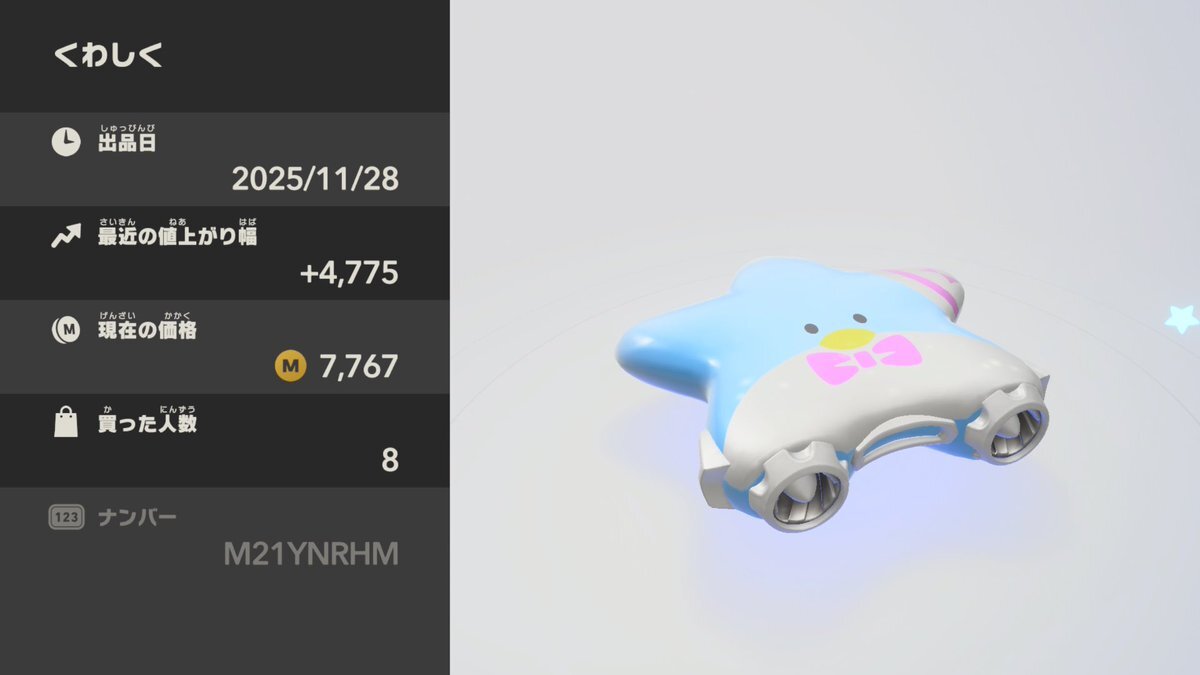Viewport: 1200px width, 675px height.
Task: Click the item code M21YNRHM
Action: [311, 554]
